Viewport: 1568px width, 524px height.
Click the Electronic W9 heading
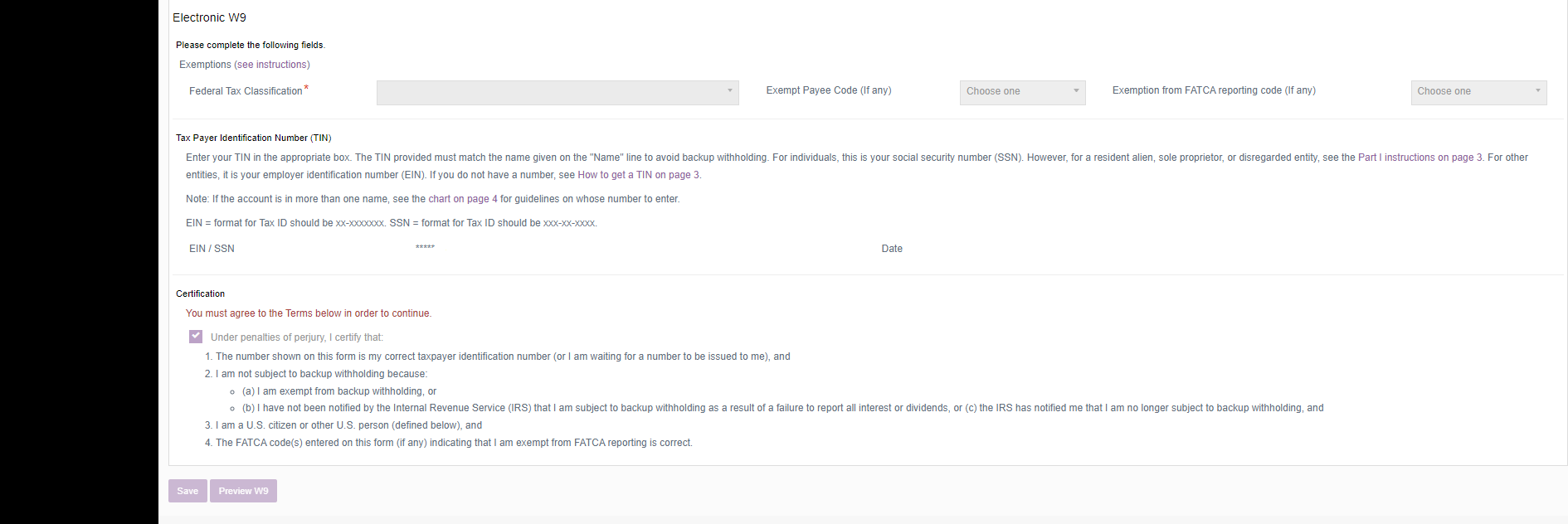coord(209,17)
